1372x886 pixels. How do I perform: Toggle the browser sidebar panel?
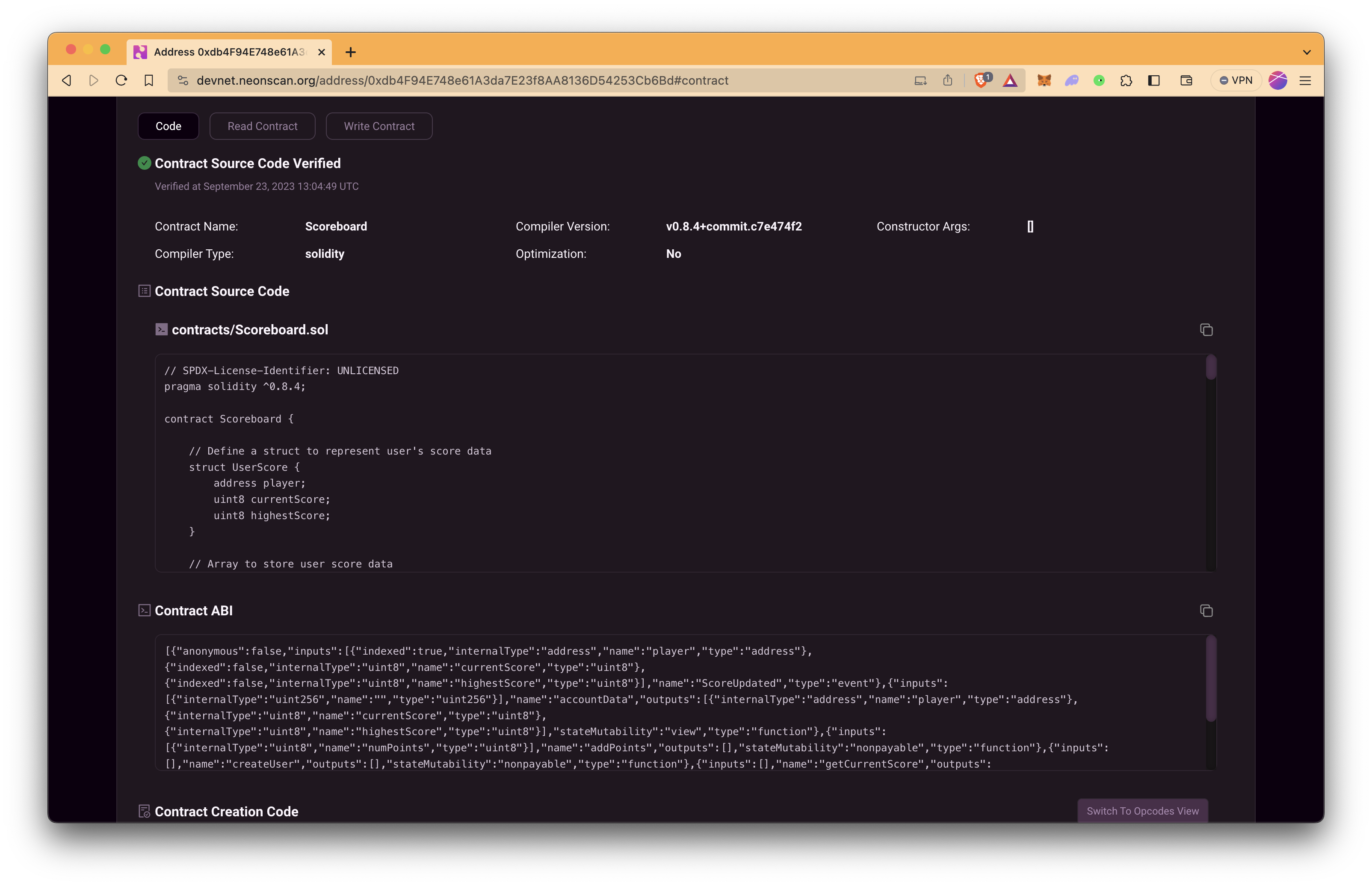click(x=1153, y=80)
